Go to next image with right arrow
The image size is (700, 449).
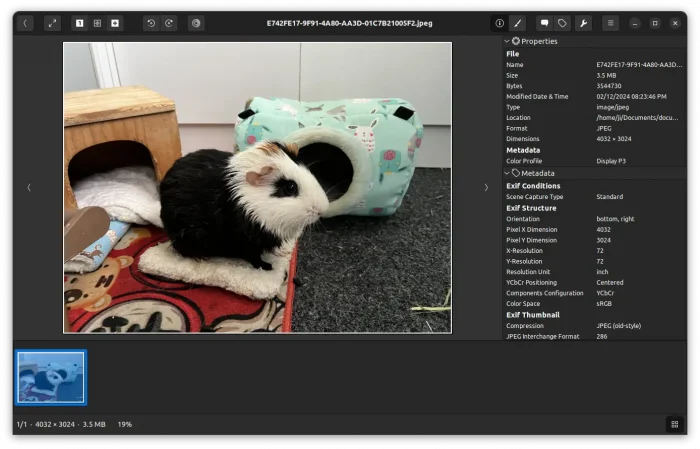tap(486, 187)
